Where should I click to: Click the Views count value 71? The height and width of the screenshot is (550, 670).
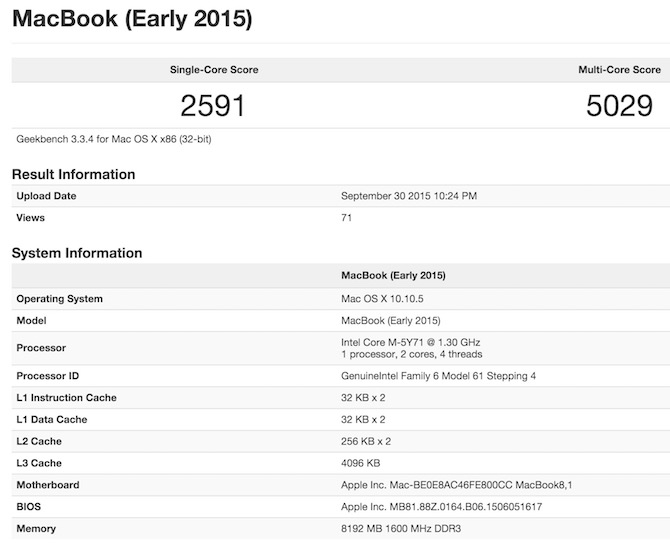(x=347, y=218)
